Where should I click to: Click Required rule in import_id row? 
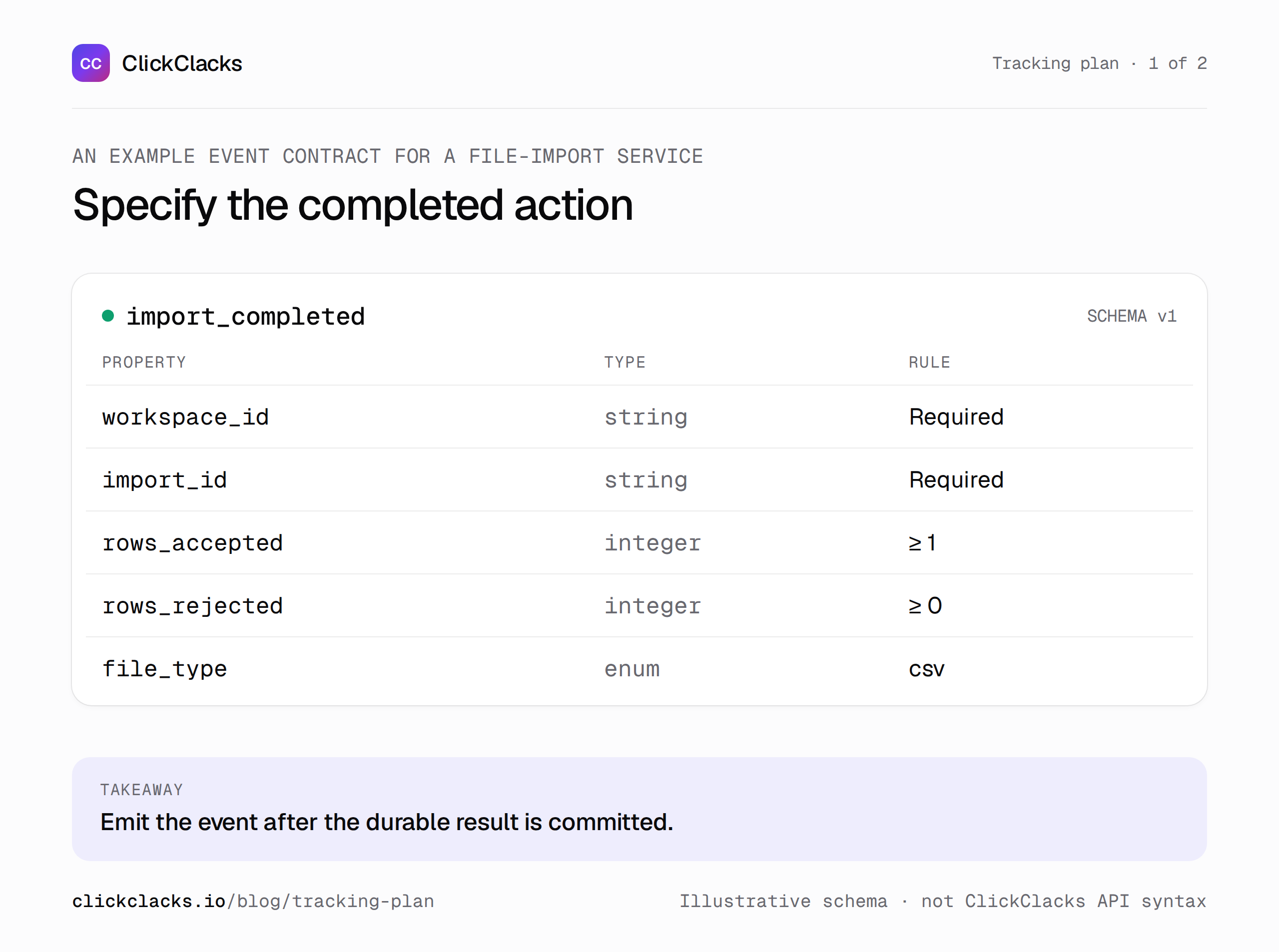click(x=956, y=479)
